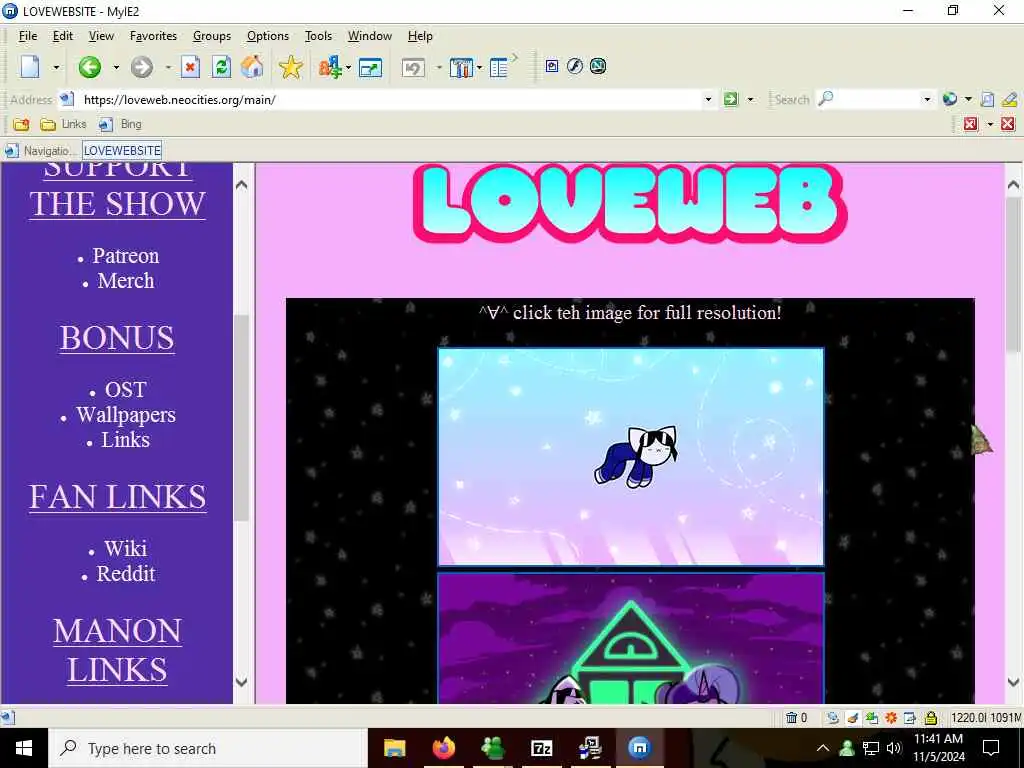Toggle the full screen window icon
The image size is (1024, 768).
coord(370,67)
